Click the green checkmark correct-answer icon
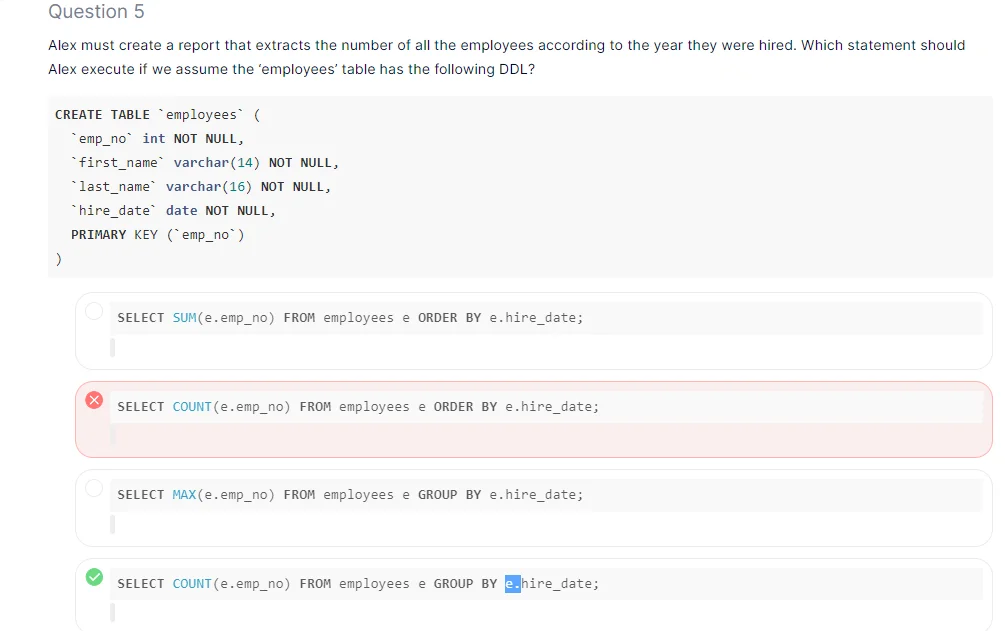This screenshot has width=1005, height=631. click(94, 577)
